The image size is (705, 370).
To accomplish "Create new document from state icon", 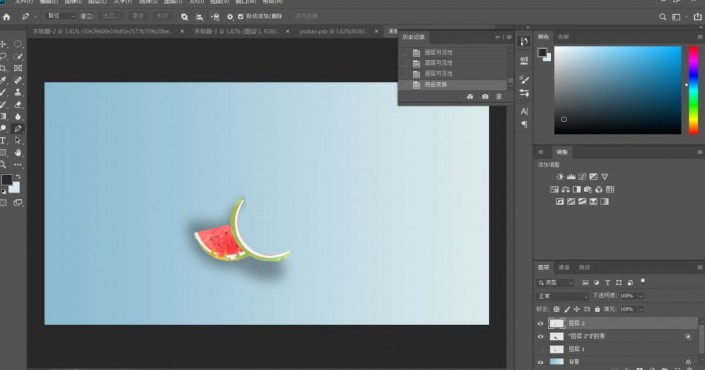I will [470, 97].
